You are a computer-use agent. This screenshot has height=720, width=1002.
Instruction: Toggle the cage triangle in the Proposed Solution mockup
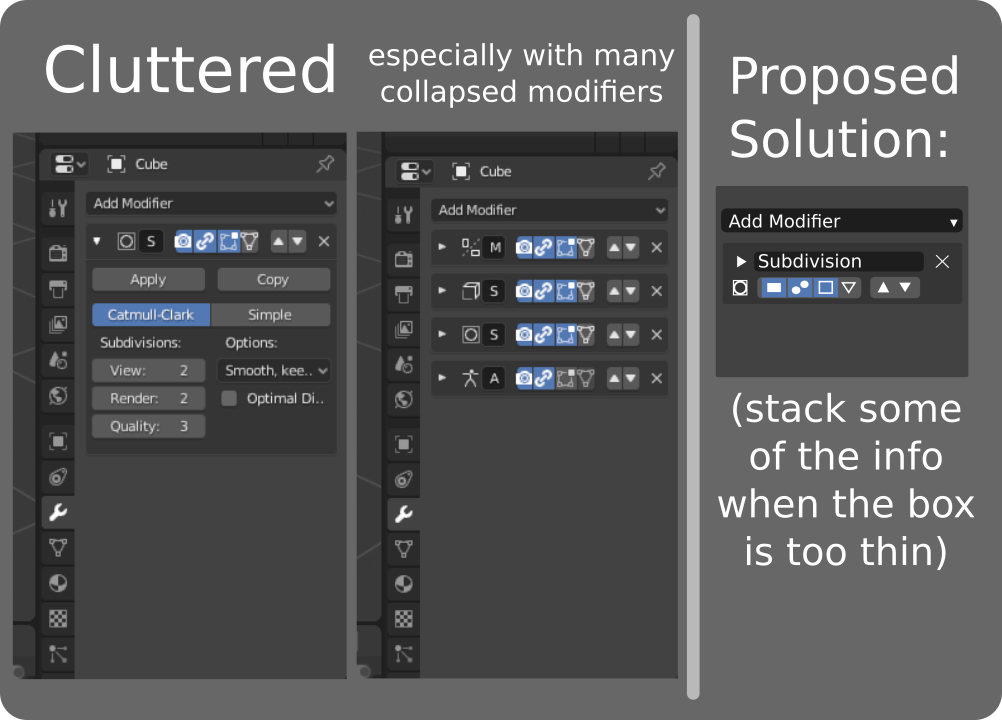(849, 288)
